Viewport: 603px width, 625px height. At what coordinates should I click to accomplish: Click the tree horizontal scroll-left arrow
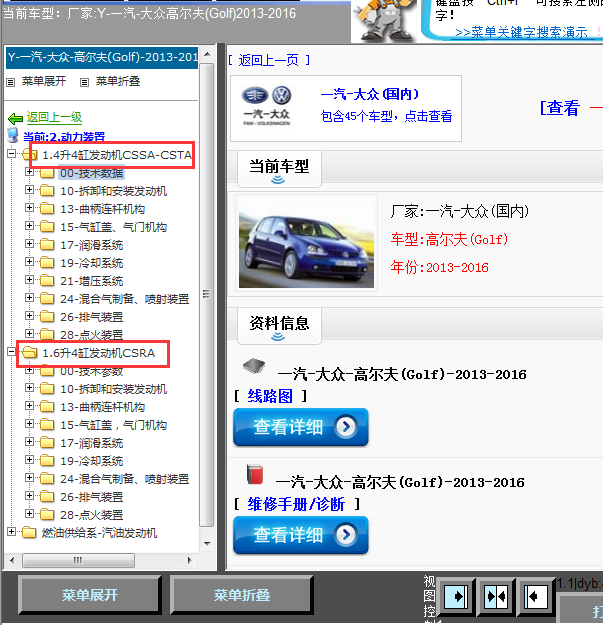(x=12, y=560)
